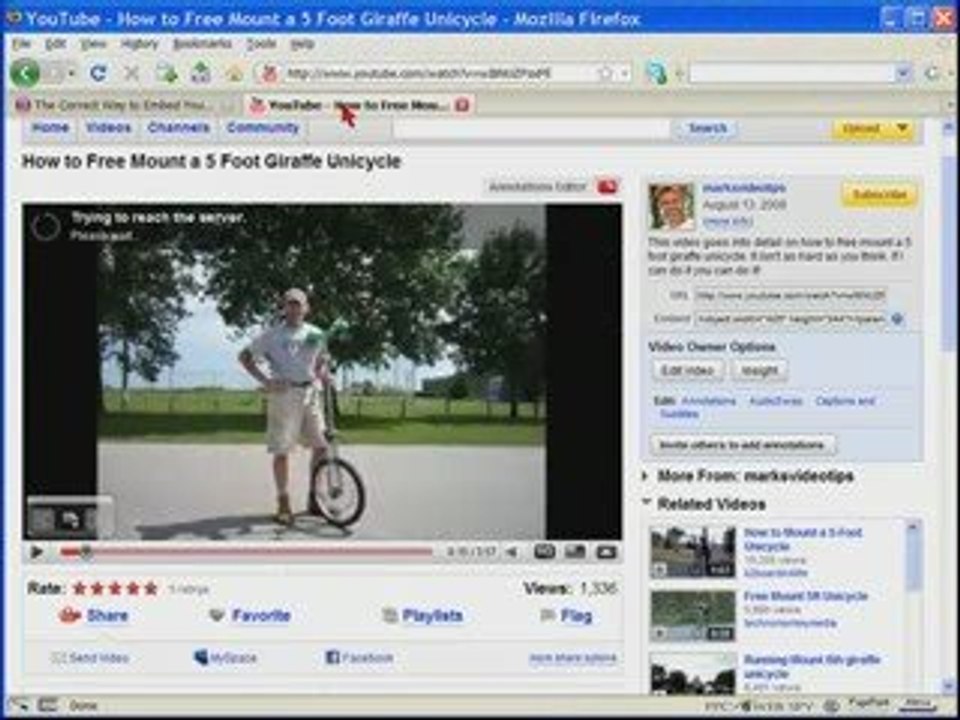Stop loading with the X toolbar icon
960x720 pixels.
(131, 74)
